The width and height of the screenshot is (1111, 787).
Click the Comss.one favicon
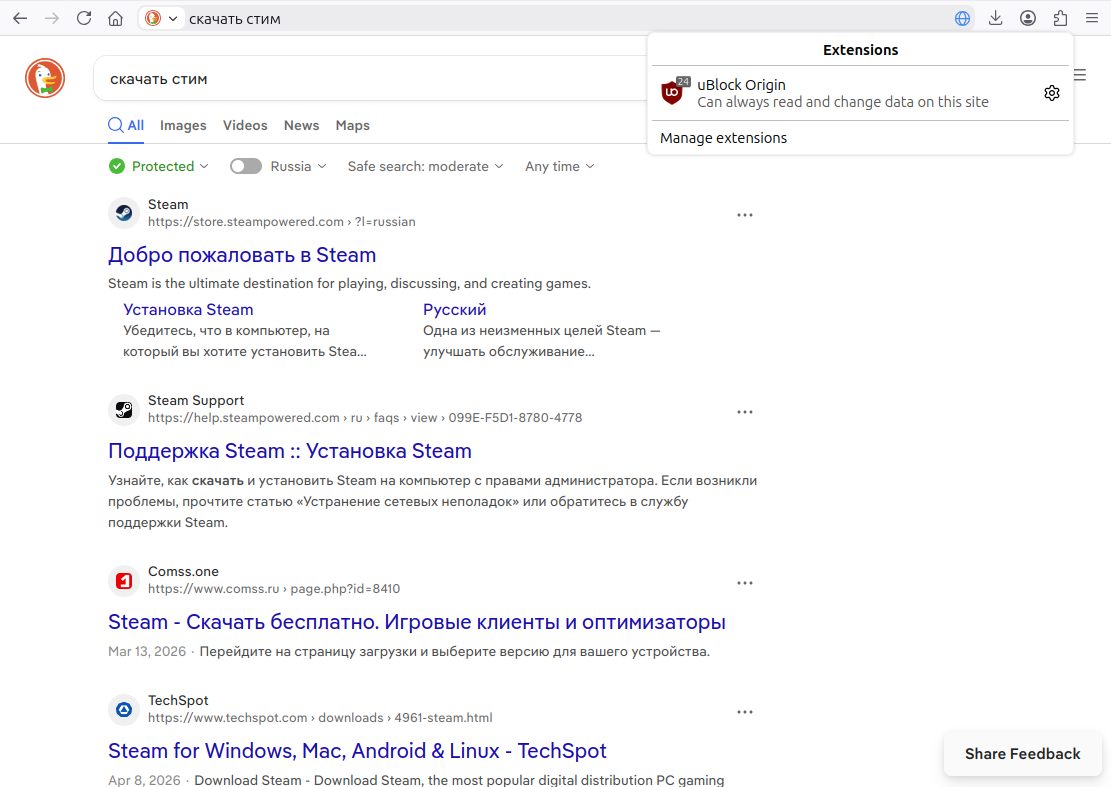pyautogui.click(x=124, y=581)
